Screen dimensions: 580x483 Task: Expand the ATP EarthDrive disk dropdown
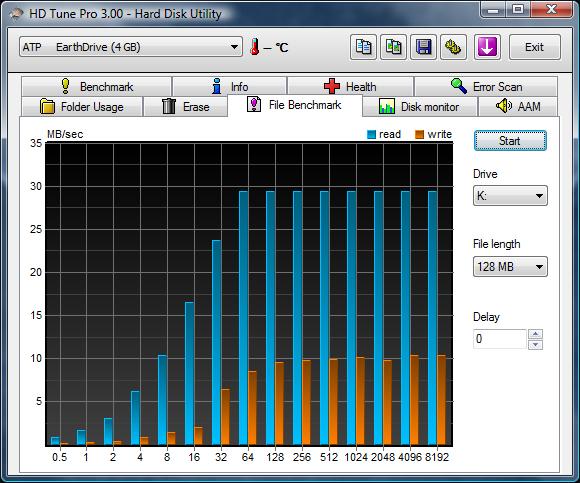tap(131, 47)
